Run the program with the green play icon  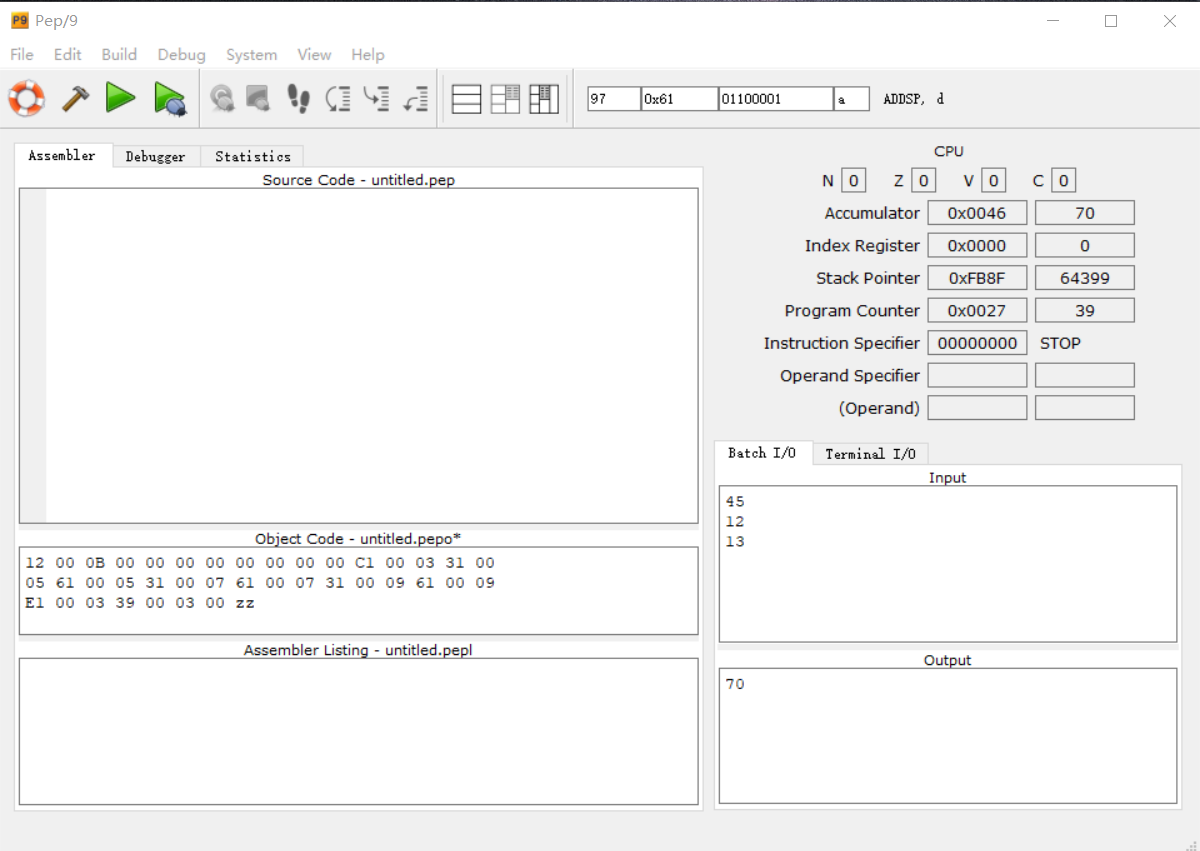(x=121, y=98)
